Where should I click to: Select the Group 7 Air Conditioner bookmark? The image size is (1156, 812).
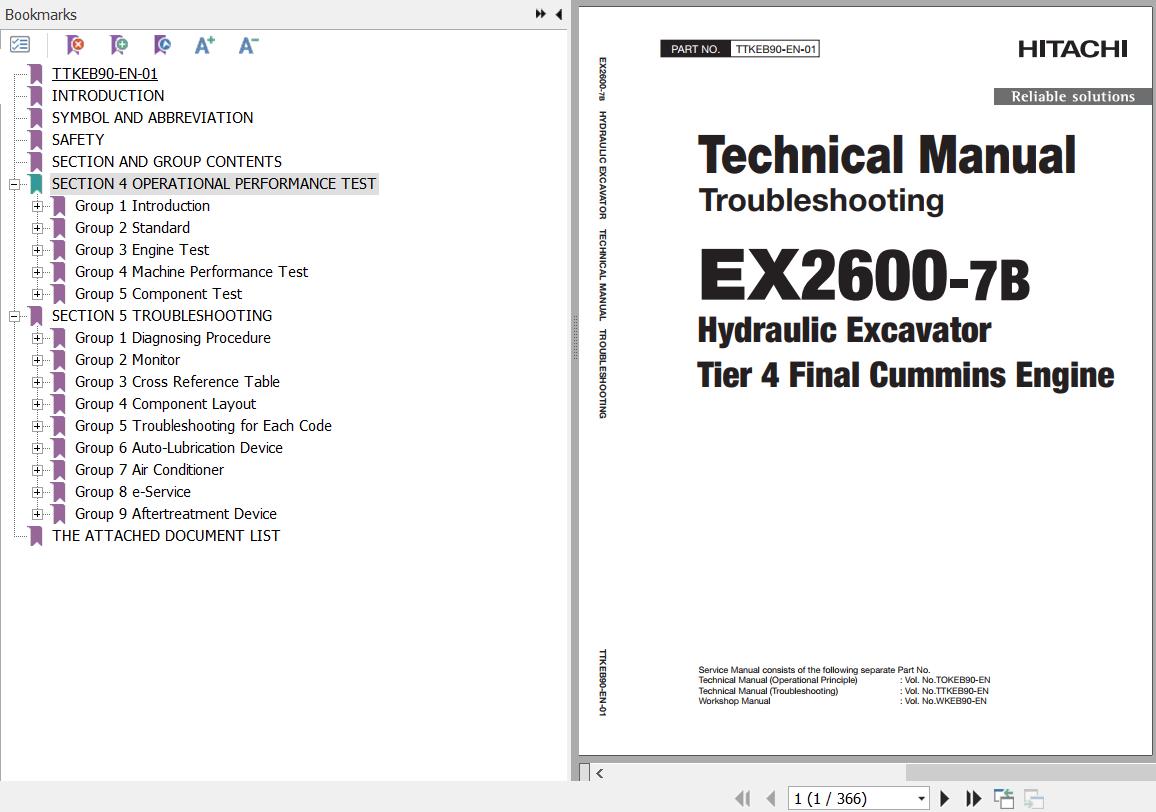[149, 470]
